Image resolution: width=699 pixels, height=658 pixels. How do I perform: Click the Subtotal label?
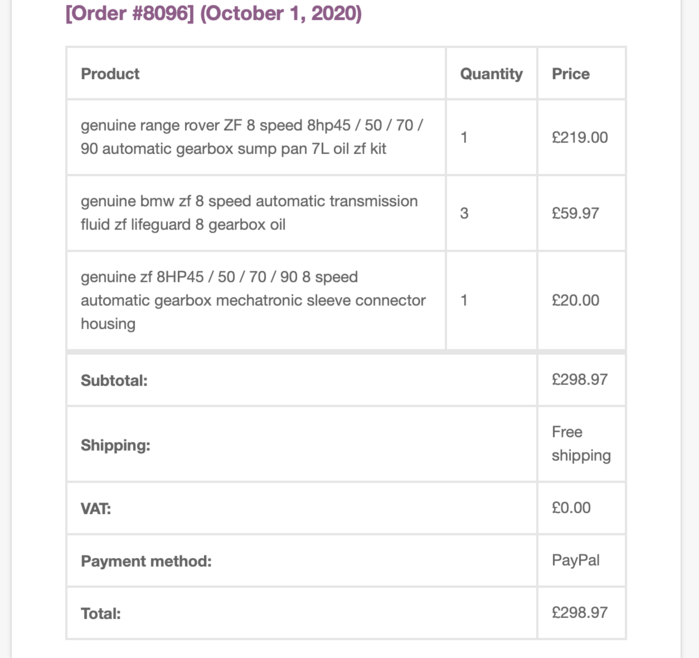click(x=114, y=380)
